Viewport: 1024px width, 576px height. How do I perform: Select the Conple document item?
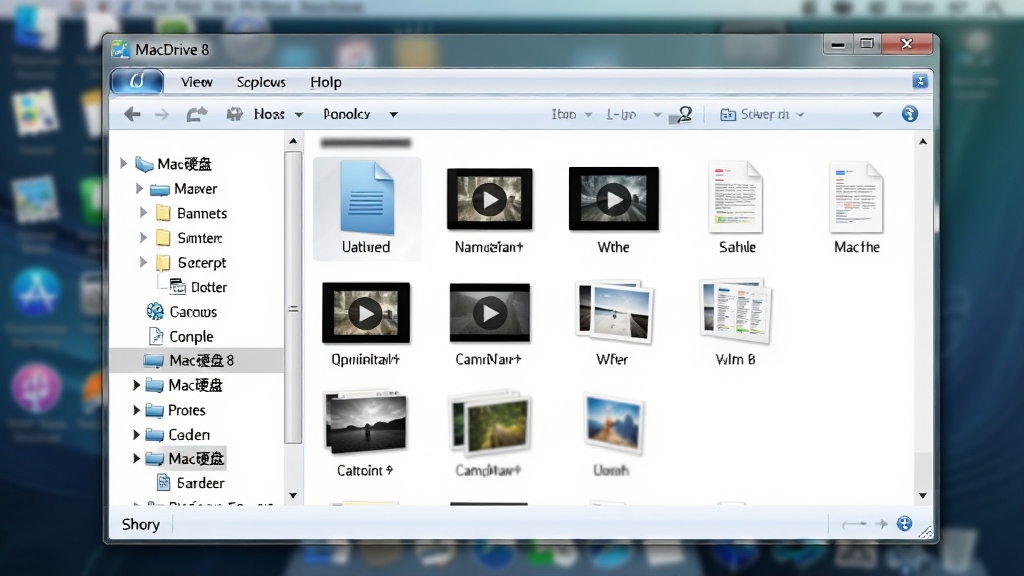pyautogui.click(x=181, y=336)
